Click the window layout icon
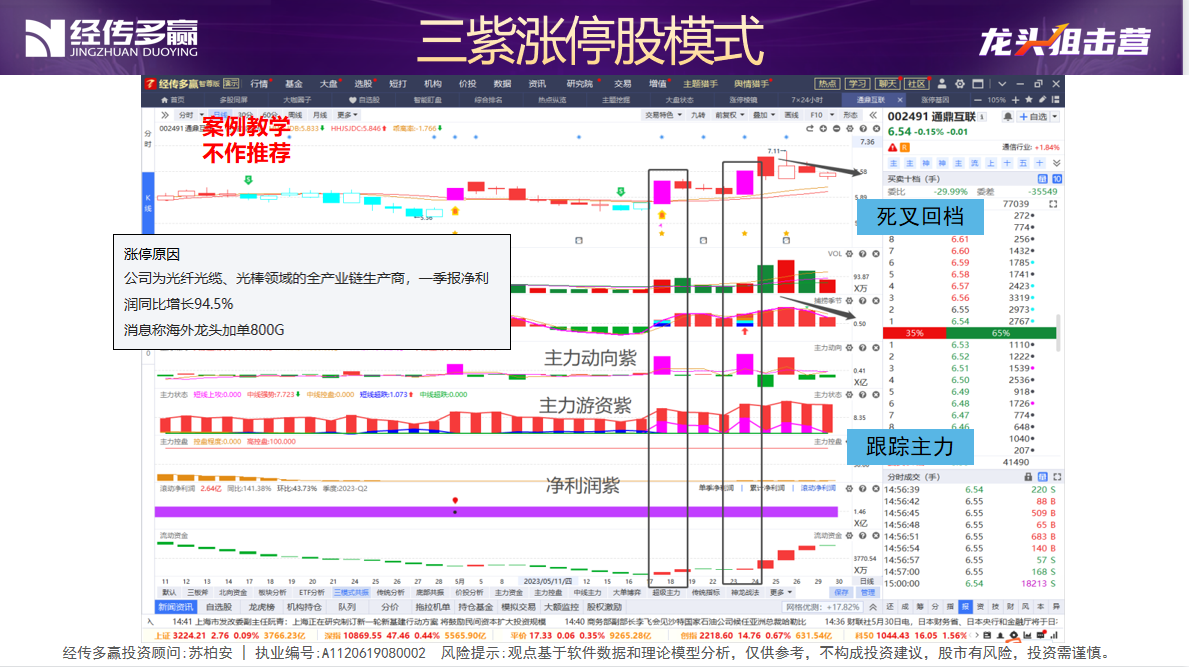1189x667 pixels. pyautogui.click(x=977, y=84)
